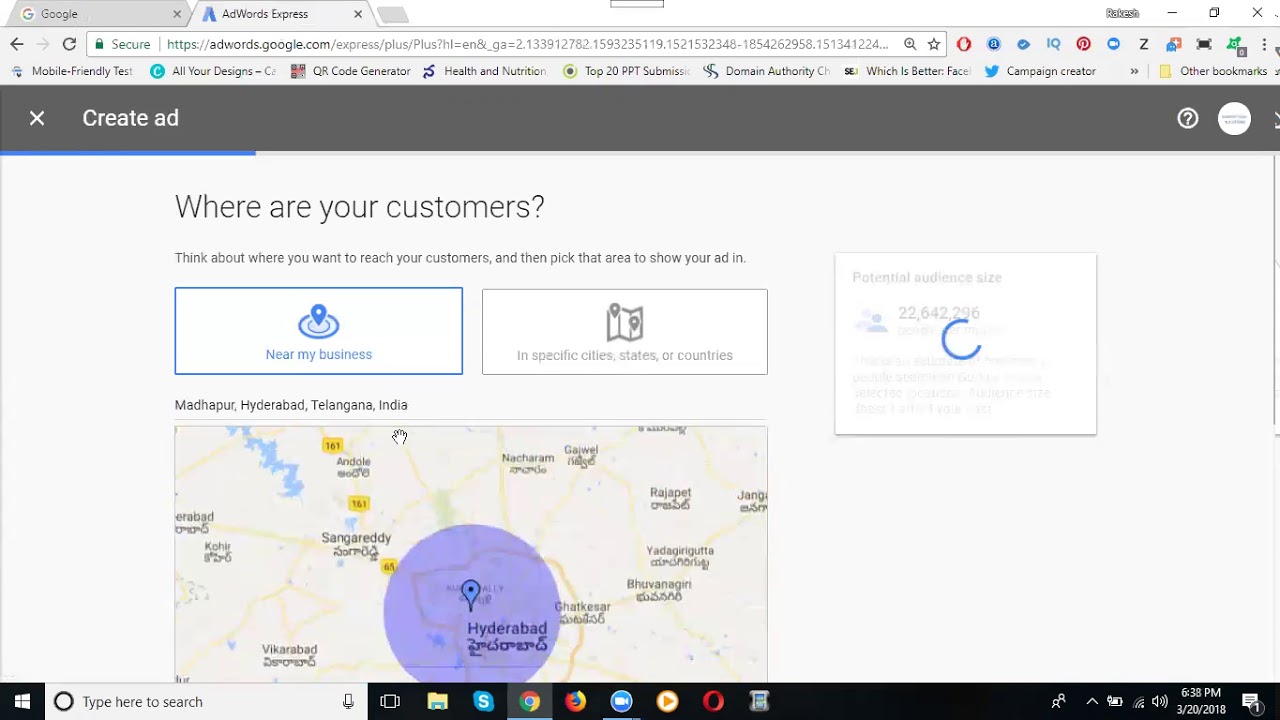Viewport: 1280px width, 720px height.
Task: Open the Alexa 'a' extension icon
Action: [x=994, y=44]
